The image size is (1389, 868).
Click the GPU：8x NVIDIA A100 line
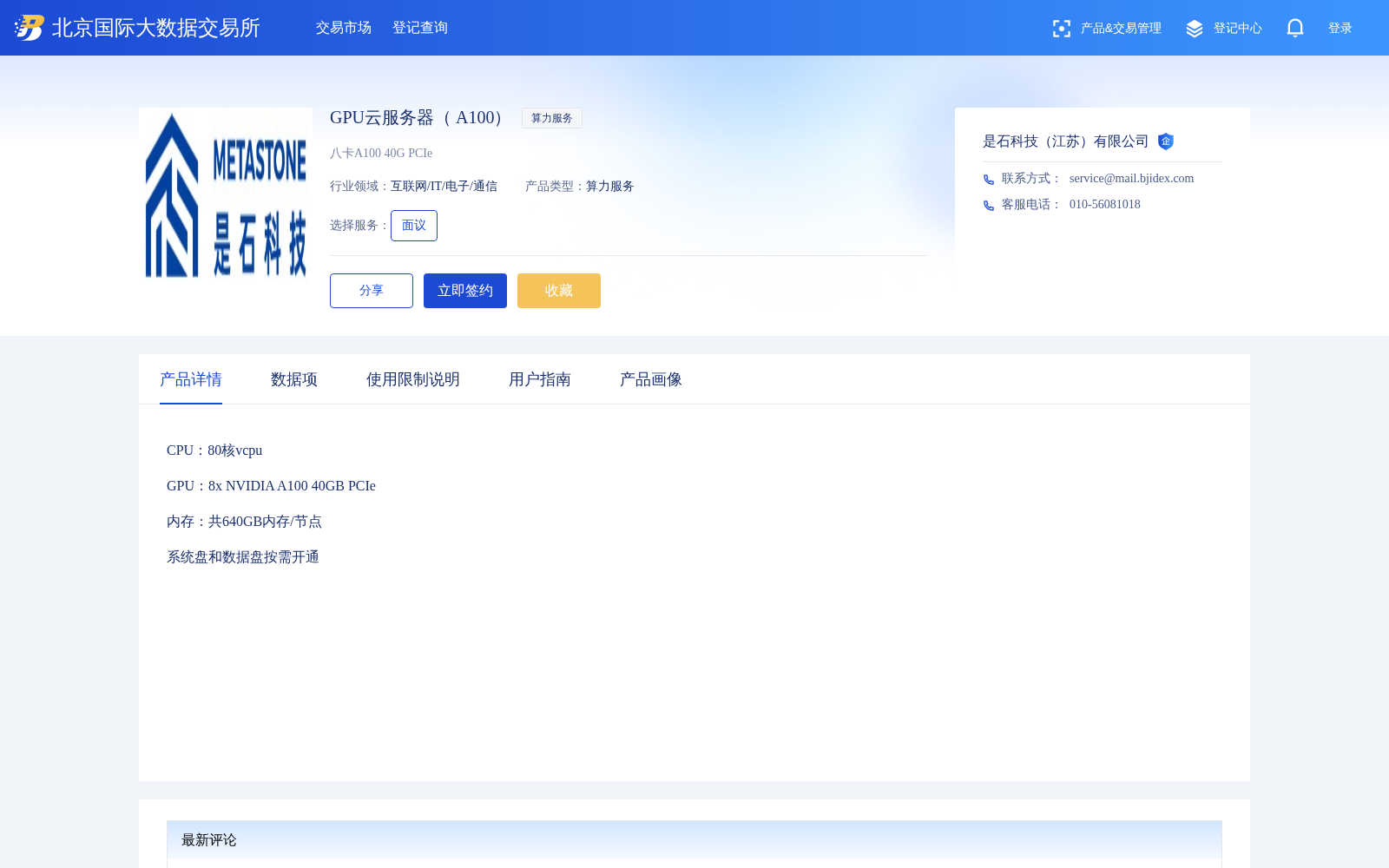pos(271,486)
